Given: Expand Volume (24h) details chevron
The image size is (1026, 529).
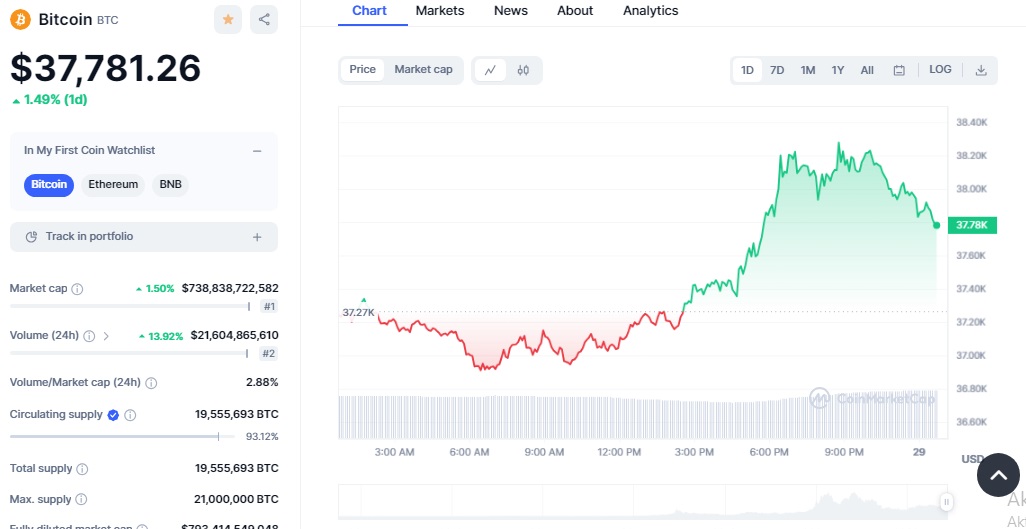Looking at the screenshot, I should pos(106,336).
